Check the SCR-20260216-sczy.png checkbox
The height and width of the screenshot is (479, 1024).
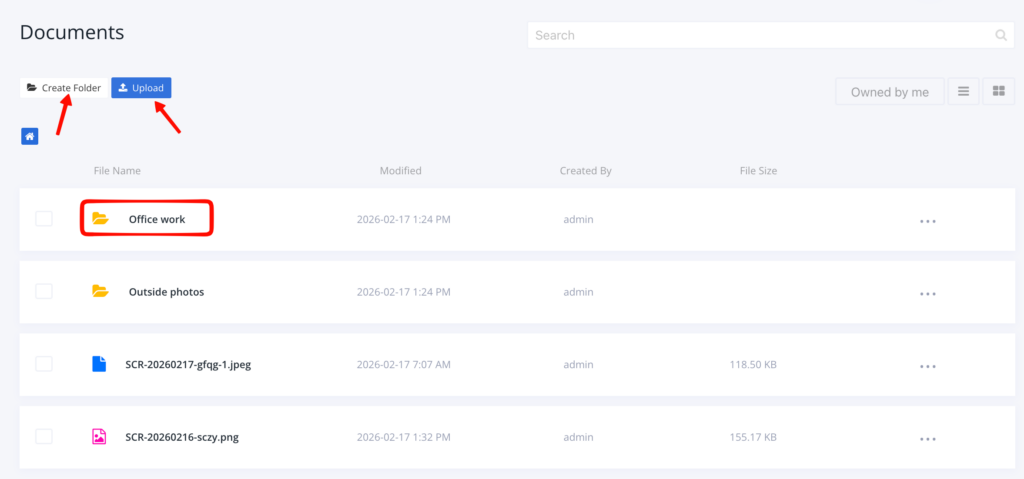(x=44, y=437)
